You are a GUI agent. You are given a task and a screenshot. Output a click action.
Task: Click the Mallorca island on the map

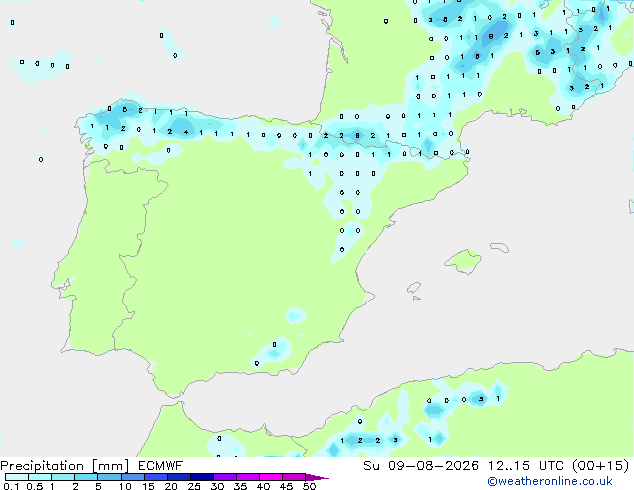point(463,261)
